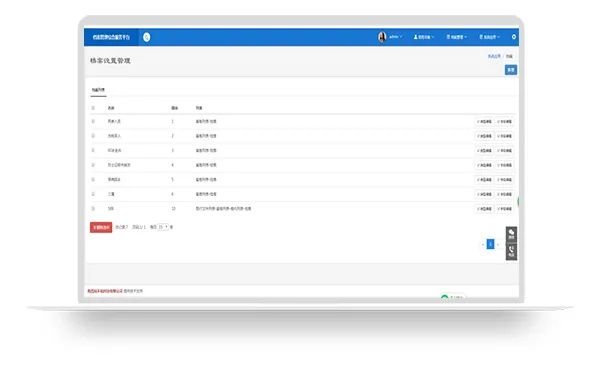Click the gear icon in the blue header's right corner

[514, 37]
